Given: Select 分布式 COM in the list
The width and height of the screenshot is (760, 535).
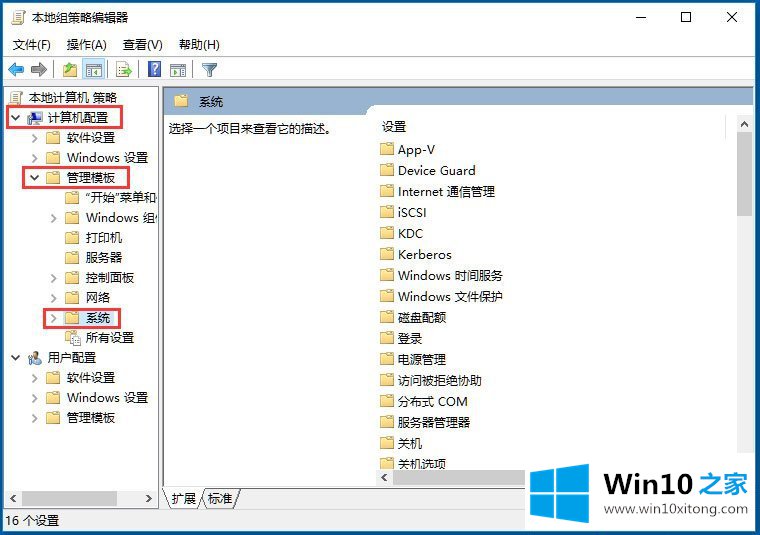Looking at the screenshot, I should click(433, 401).
